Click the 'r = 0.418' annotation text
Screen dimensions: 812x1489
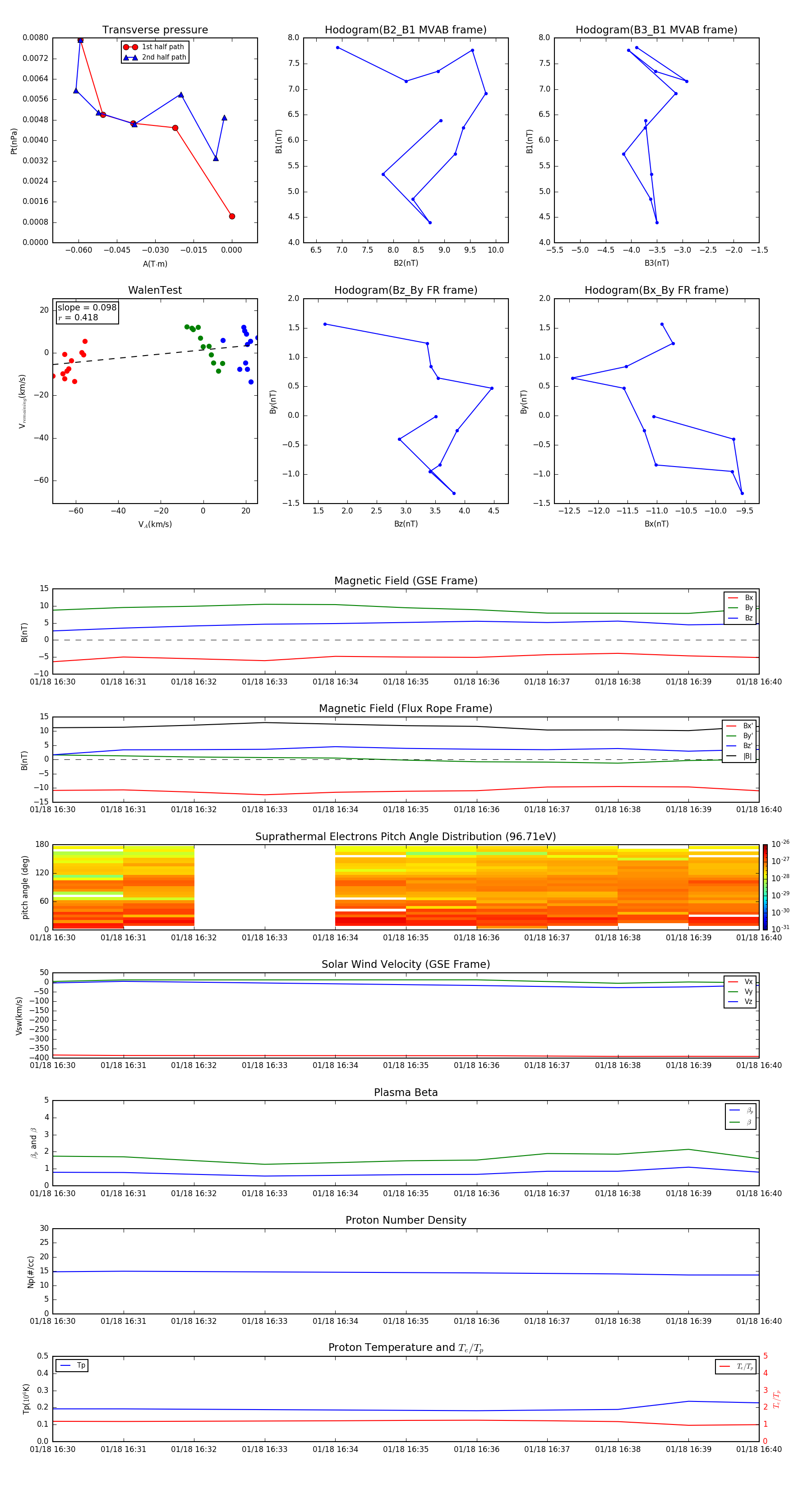78,317
